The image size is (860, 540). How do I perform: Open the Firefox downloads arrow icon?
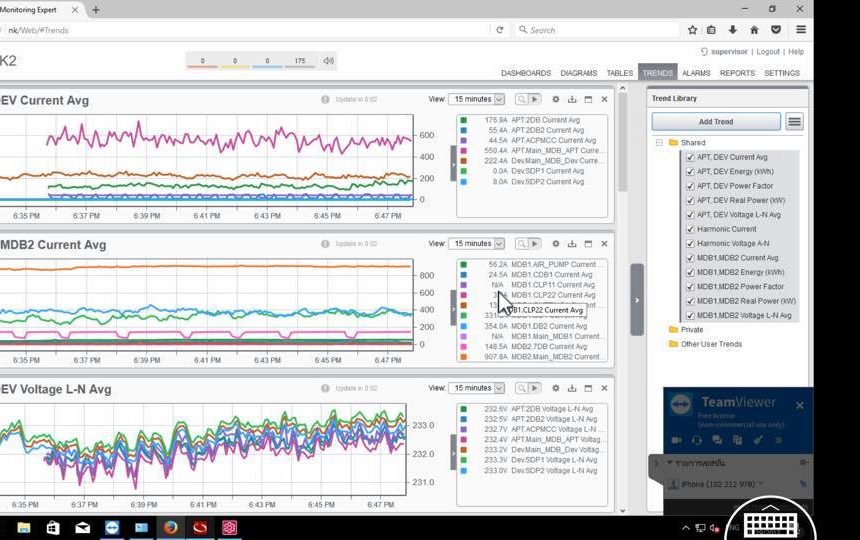pyautogui.click(x=733, y=30)
